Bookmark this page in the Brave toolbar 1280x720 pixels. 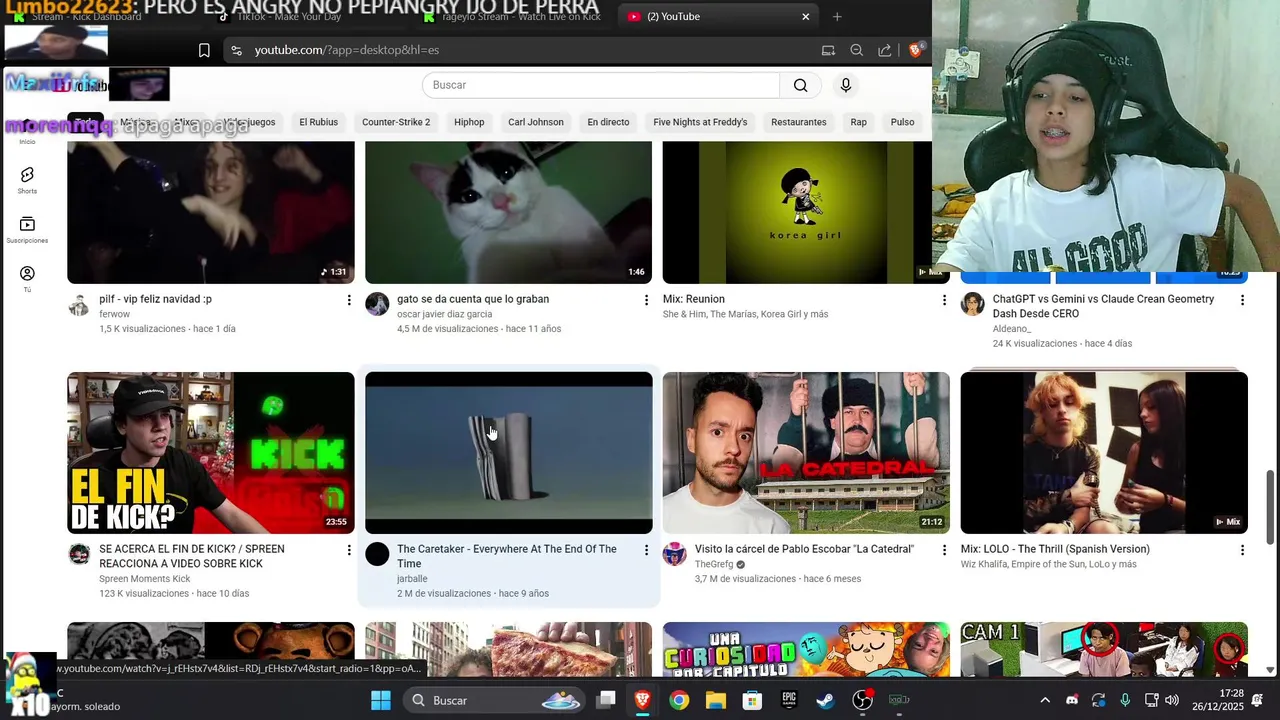point(204,50)
